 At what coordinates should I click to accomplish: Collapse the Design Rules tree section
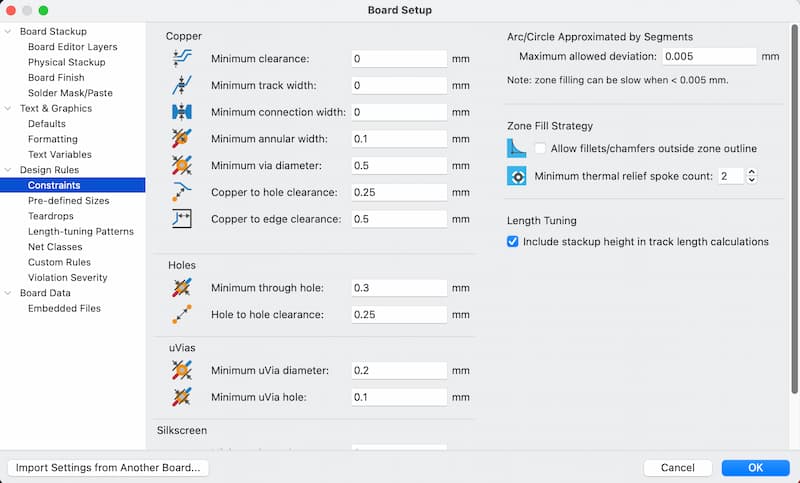11,170
